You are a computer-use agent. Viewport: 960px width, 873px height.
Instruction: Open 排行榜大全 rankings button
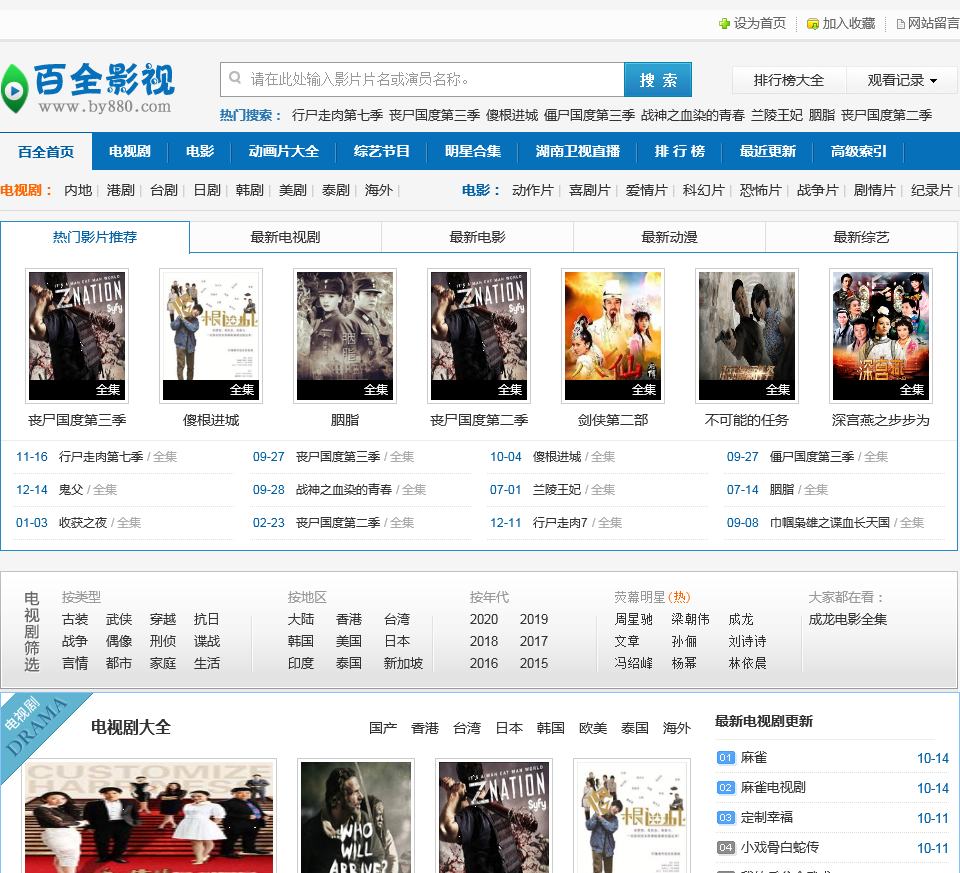coord(789,80)
